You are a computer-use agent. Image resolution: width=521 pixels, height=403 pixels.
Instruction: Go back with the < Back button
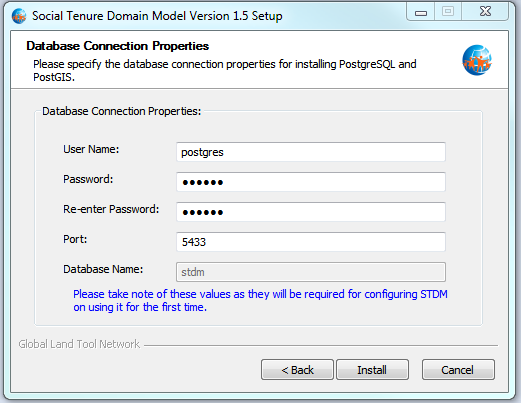297,370
